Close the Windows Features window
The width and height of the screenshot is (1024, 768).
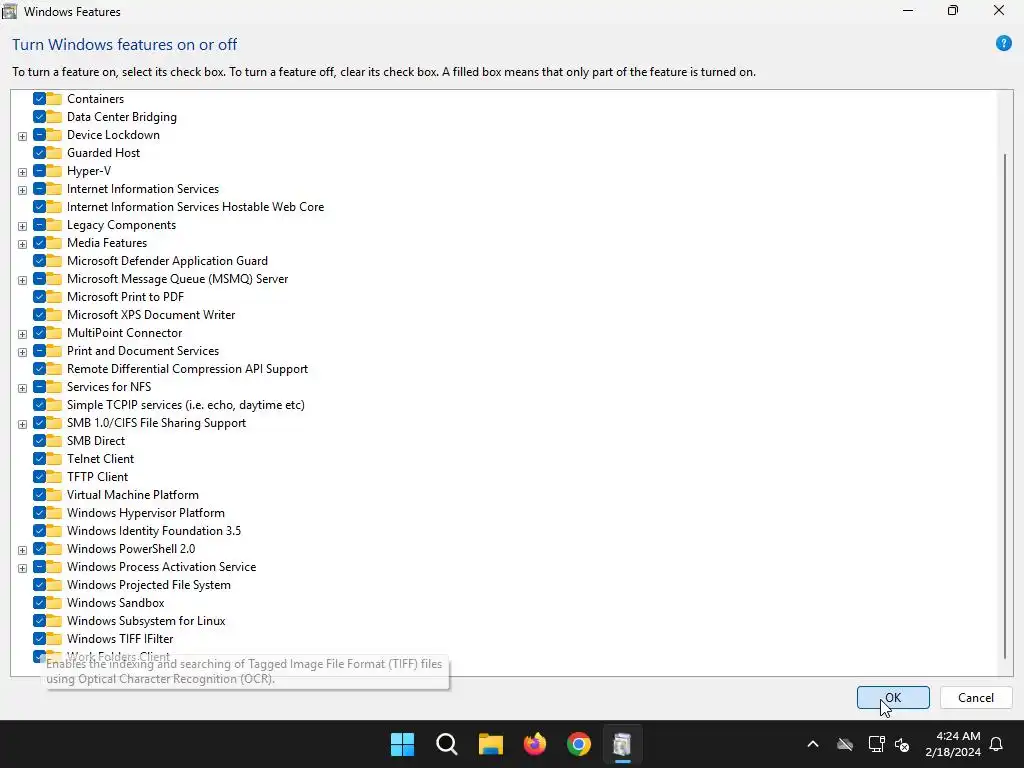pos(999,10)
